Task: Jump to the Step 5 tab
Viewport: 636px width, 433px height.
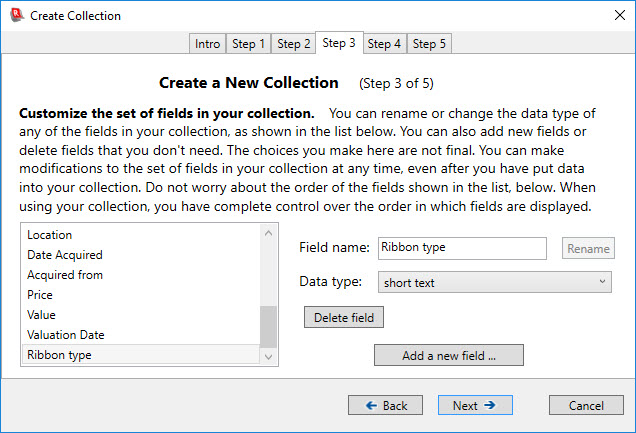Action: click(x=430, y=44)
